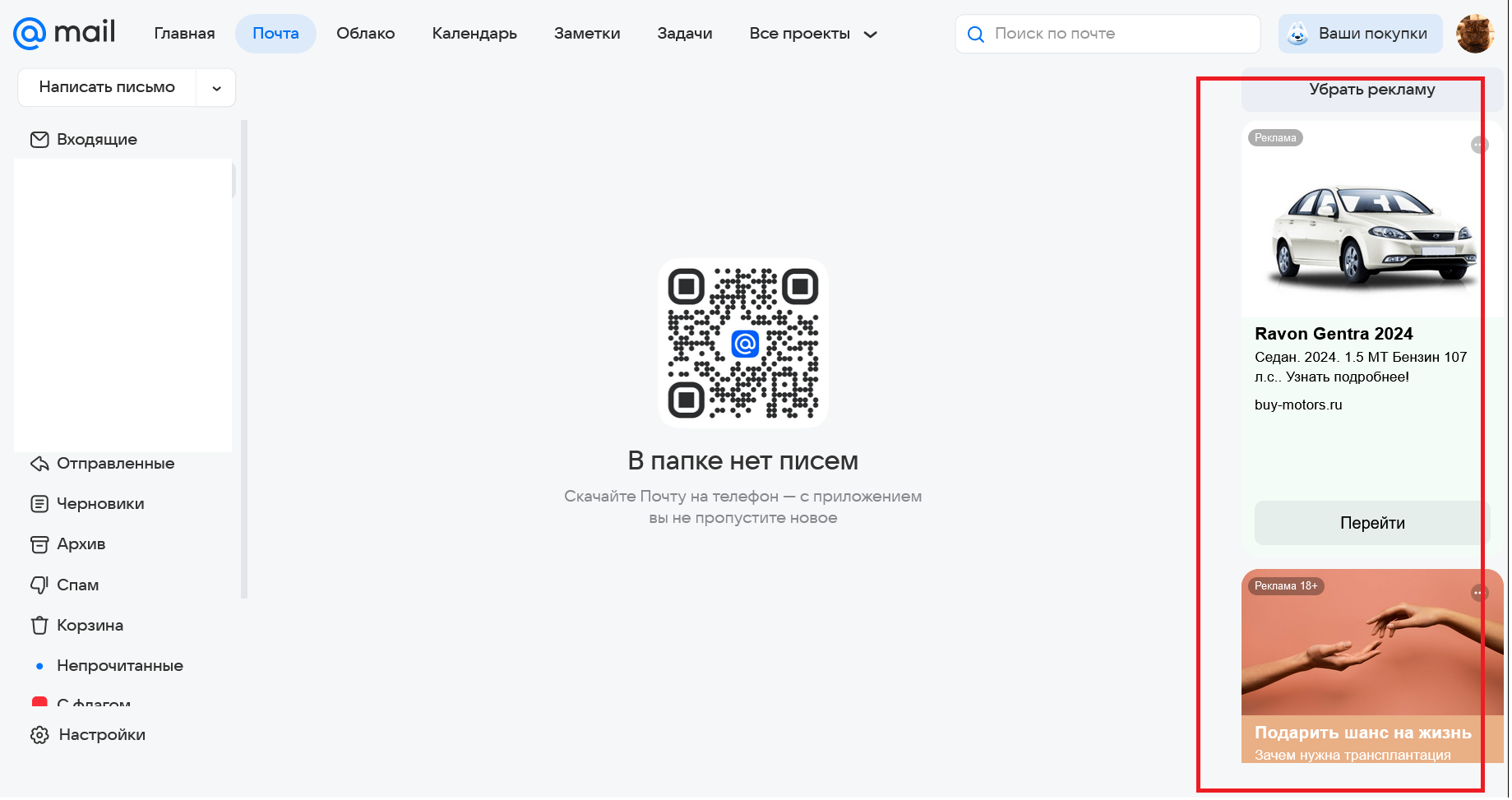Screen dimensions: 1512x800
Task: Switch to the Календарь tab
Action: pos(474,33)
